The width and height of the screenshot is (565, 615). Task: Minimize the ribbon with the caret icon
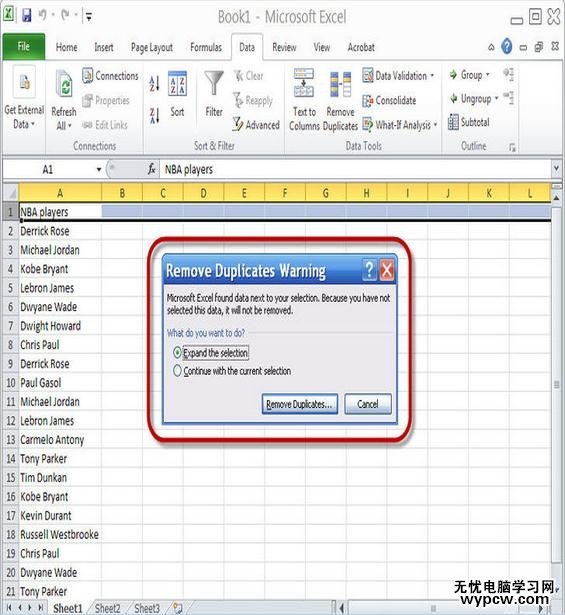[491, 47]
